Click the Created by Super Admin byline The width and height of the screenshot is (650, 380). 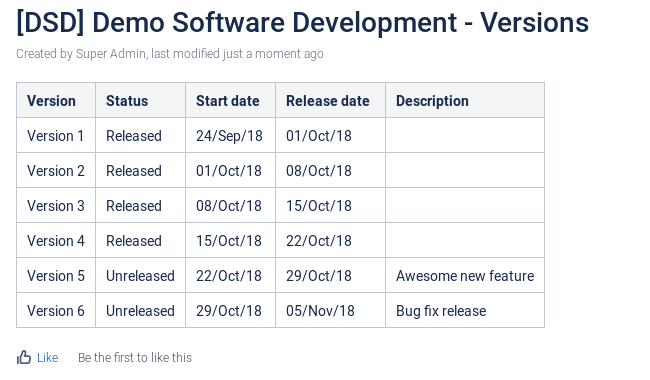[170, 54]
